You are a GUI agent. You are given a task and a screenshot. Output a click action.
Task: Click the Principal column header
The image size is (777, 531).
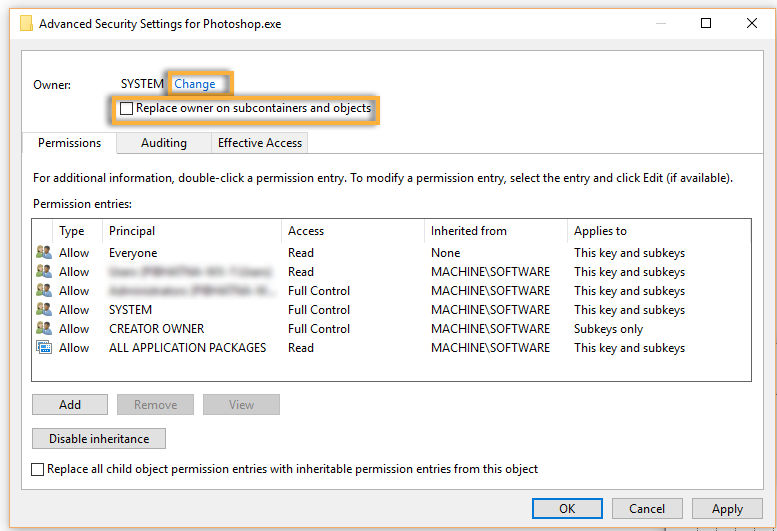tap(132, 231)
